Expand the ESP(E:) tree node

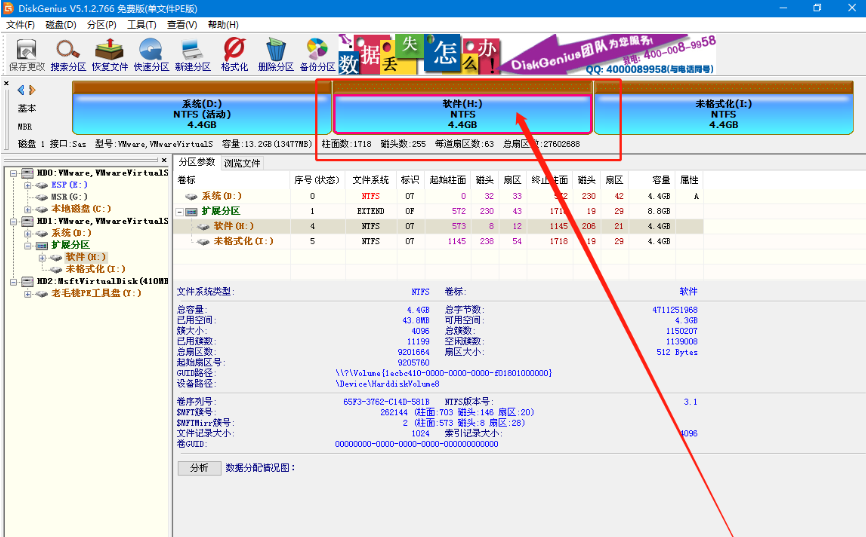[27, 185]
